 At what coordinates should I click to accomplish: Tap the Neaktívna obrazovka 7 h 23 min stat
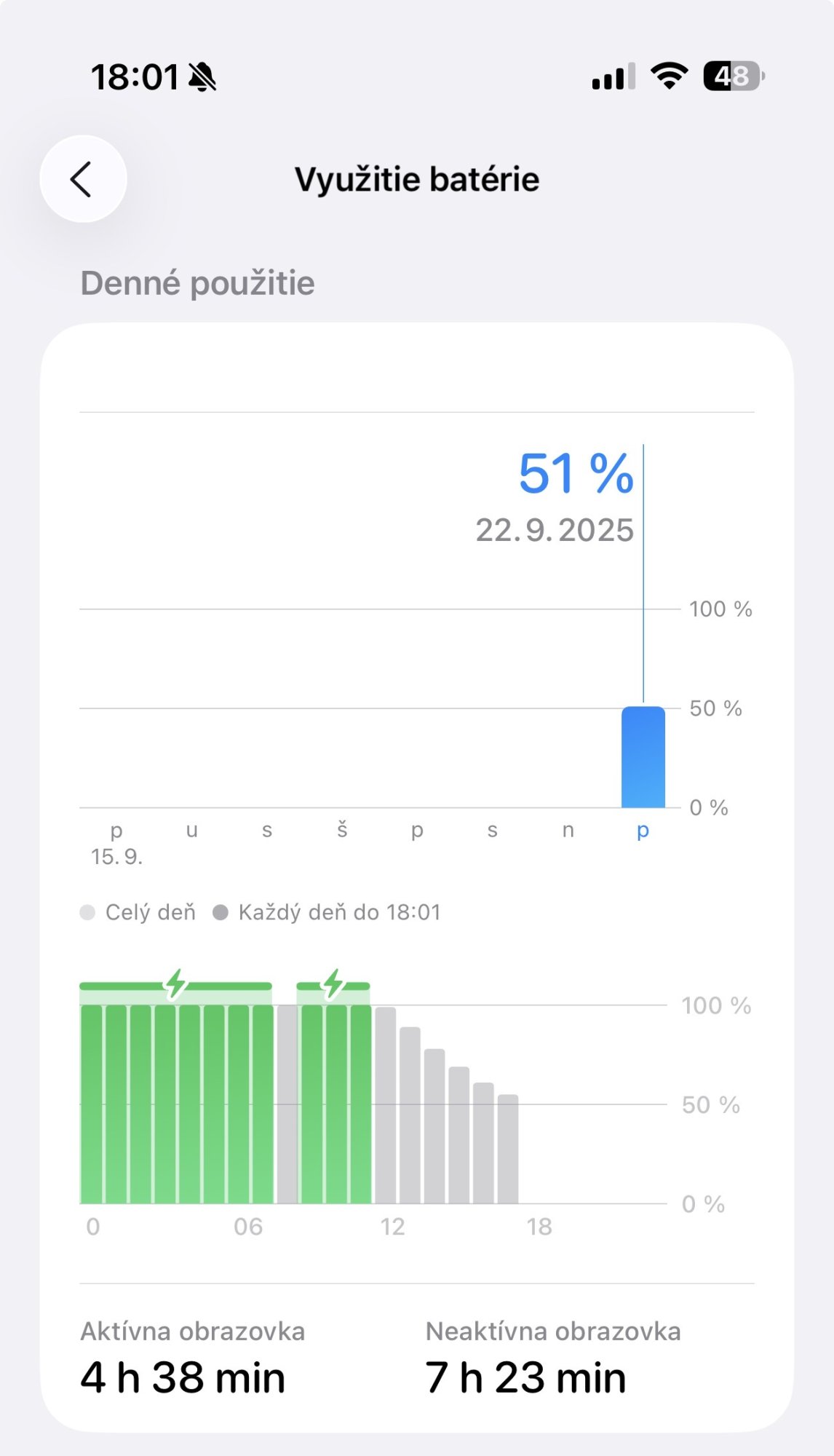pos(552,1360)
